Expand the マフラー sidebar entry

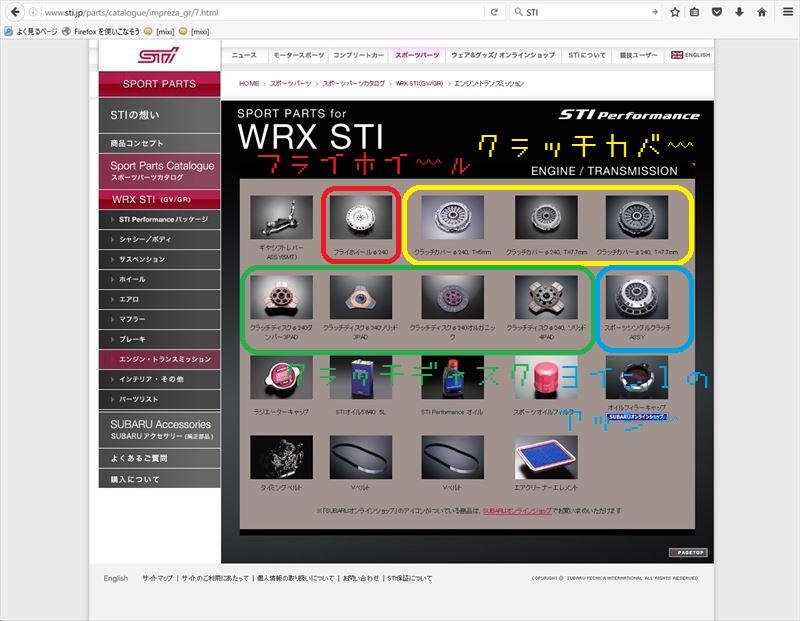point(159,319)
